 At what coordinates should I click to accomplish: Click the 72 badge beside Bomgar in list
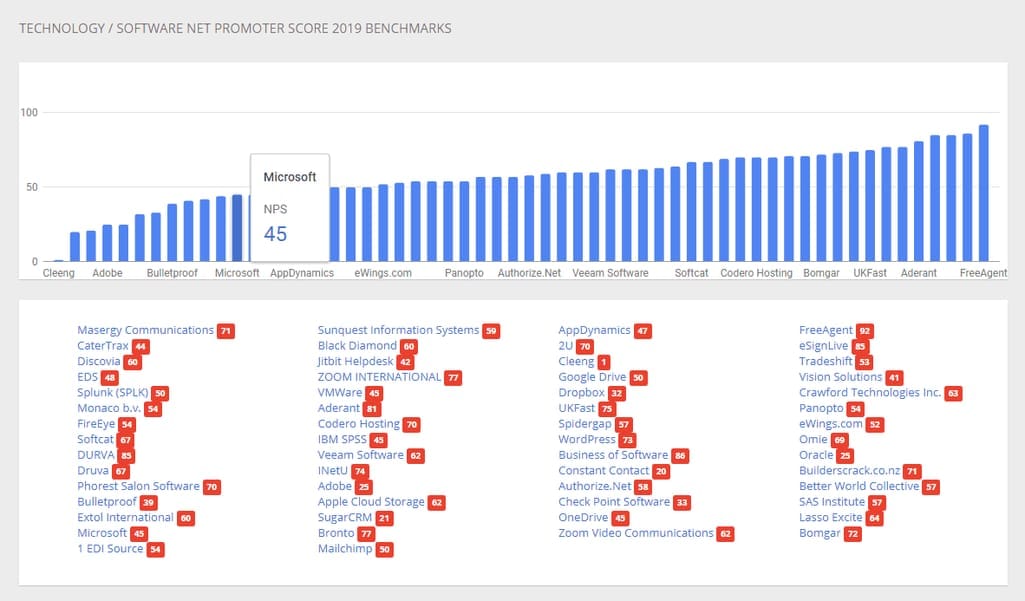tap(852, 534)
